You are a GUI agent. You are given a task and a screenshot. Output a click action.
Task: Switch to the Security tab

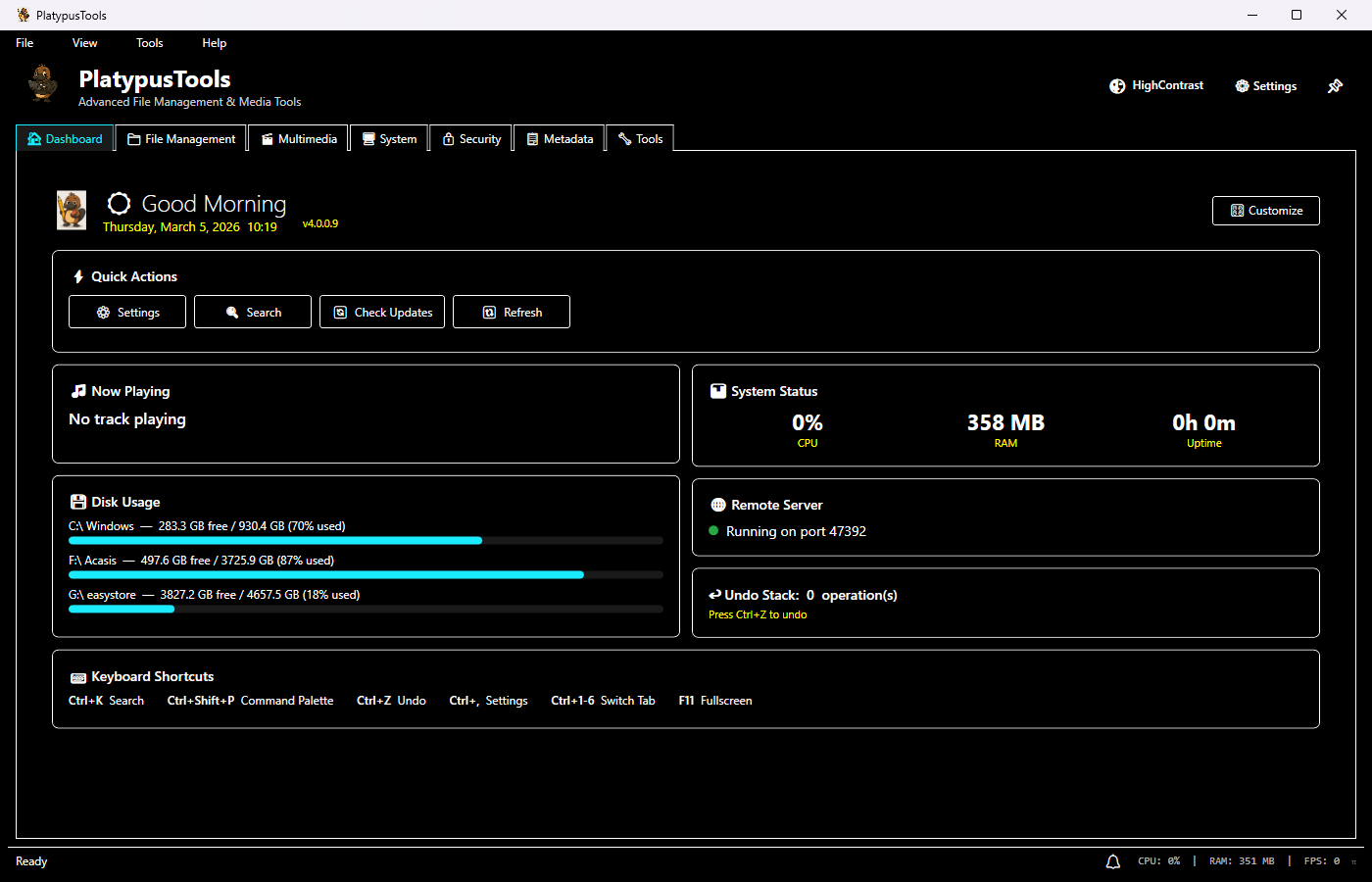(471, 138)
